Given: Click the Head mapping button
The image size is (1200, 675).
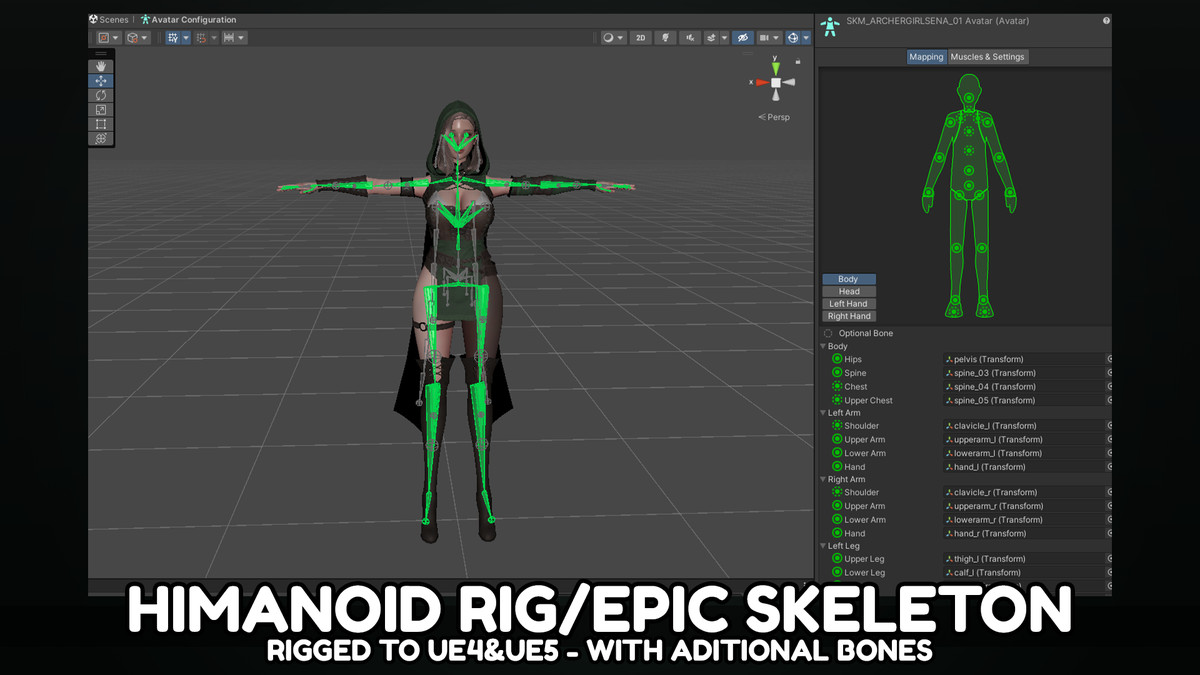Looking at the screenshot, I should click(848, 292).
